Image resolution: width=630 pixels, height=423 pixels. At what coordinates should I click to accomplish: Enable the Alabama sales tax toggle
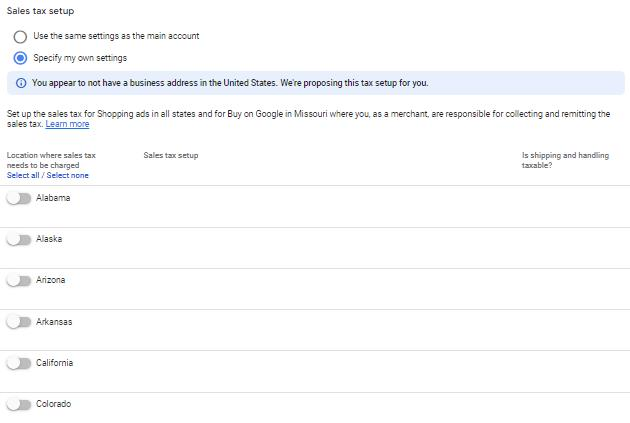point(19,198)
